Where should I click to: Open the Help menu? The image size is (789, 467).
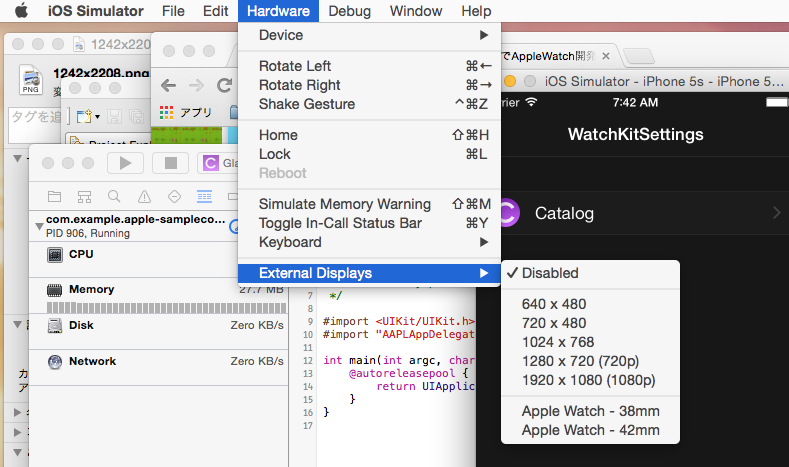(x=476, y=11)
